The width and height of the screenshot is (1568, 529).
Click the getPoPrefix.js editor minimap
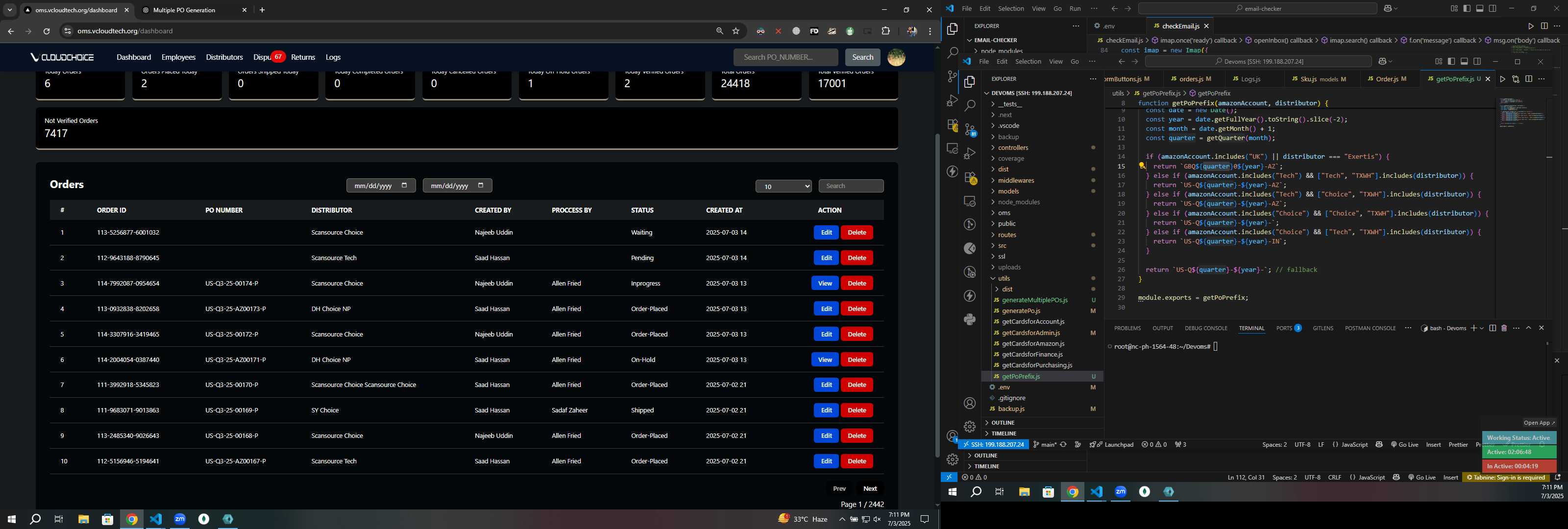[1522, 113]
